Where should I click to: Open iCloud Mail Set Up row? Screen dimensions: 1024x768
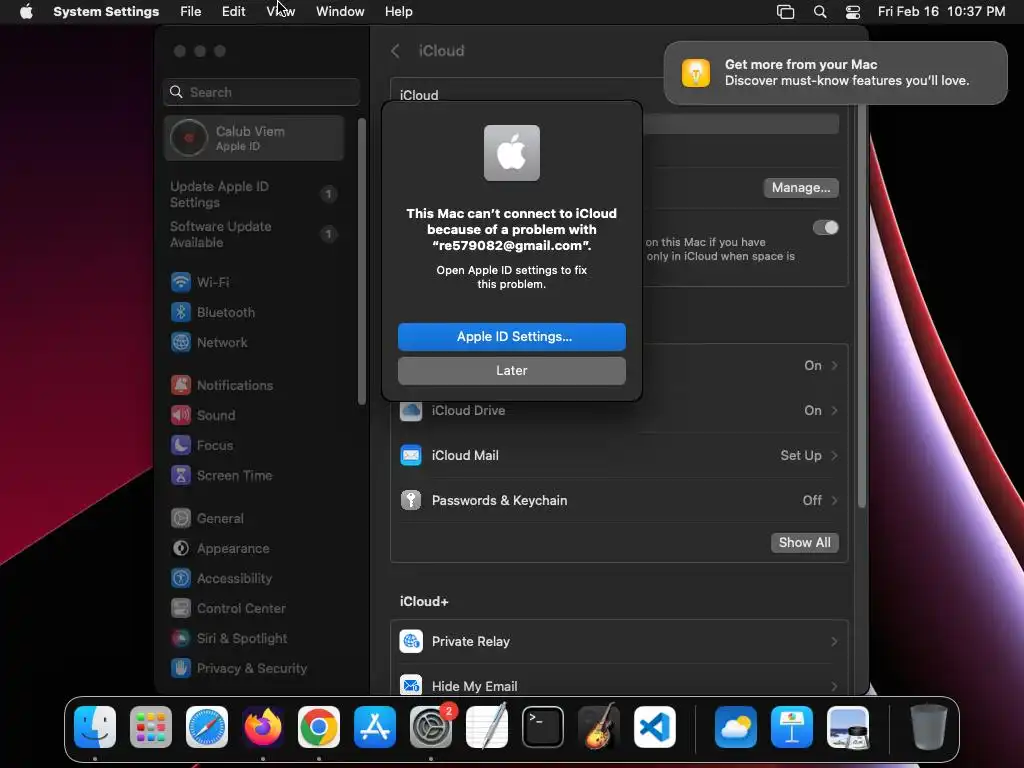coord(618,455)
